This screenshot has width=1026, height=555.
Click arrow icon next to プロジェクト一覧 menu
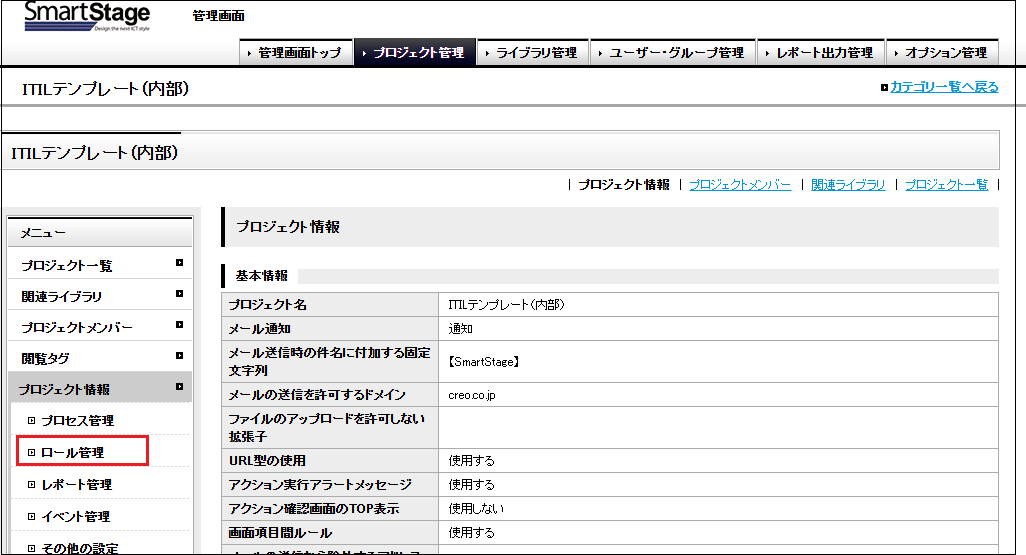click(x=179, y=263)
